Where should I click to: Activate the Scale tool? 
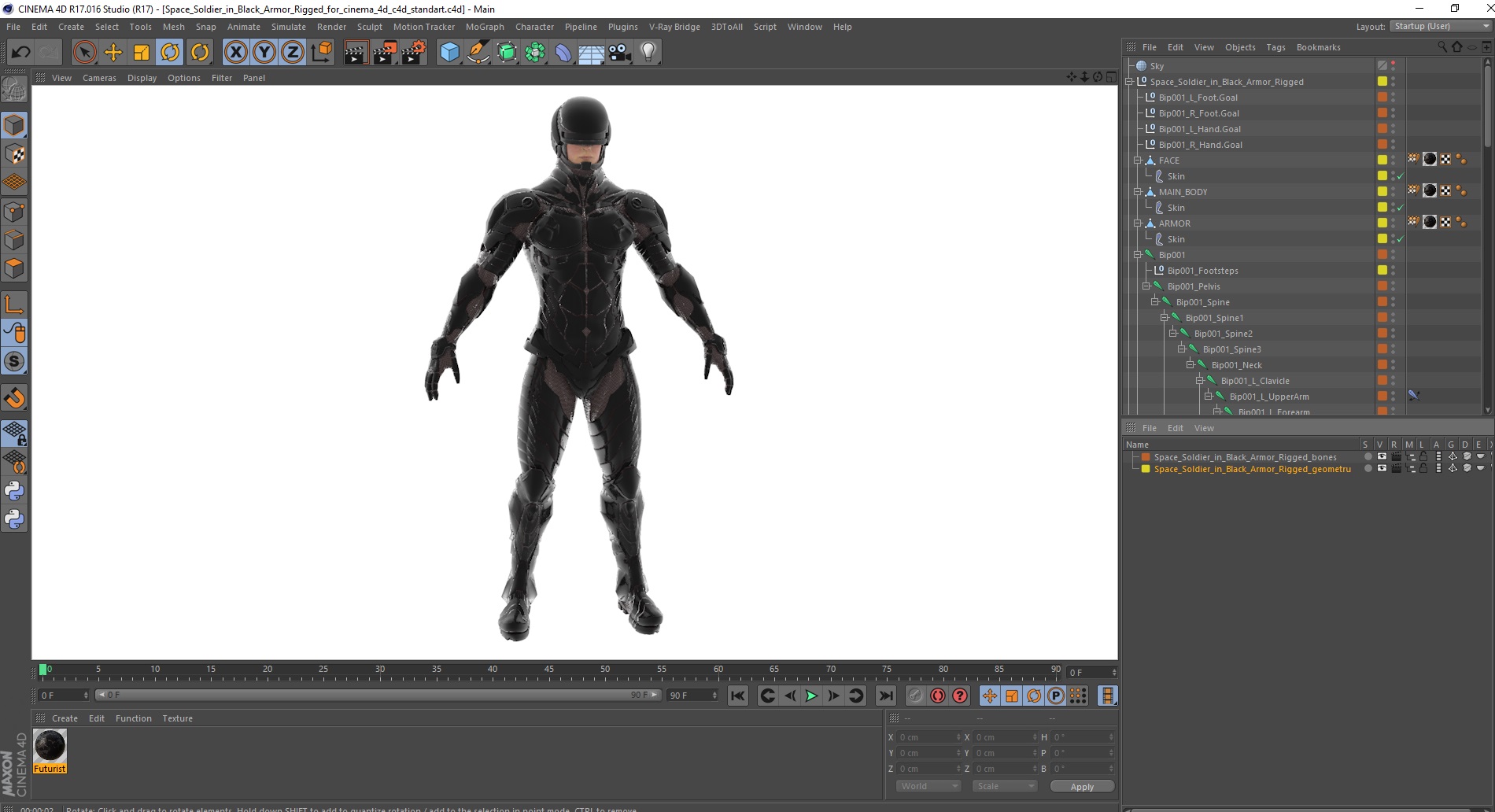point(142,53)
